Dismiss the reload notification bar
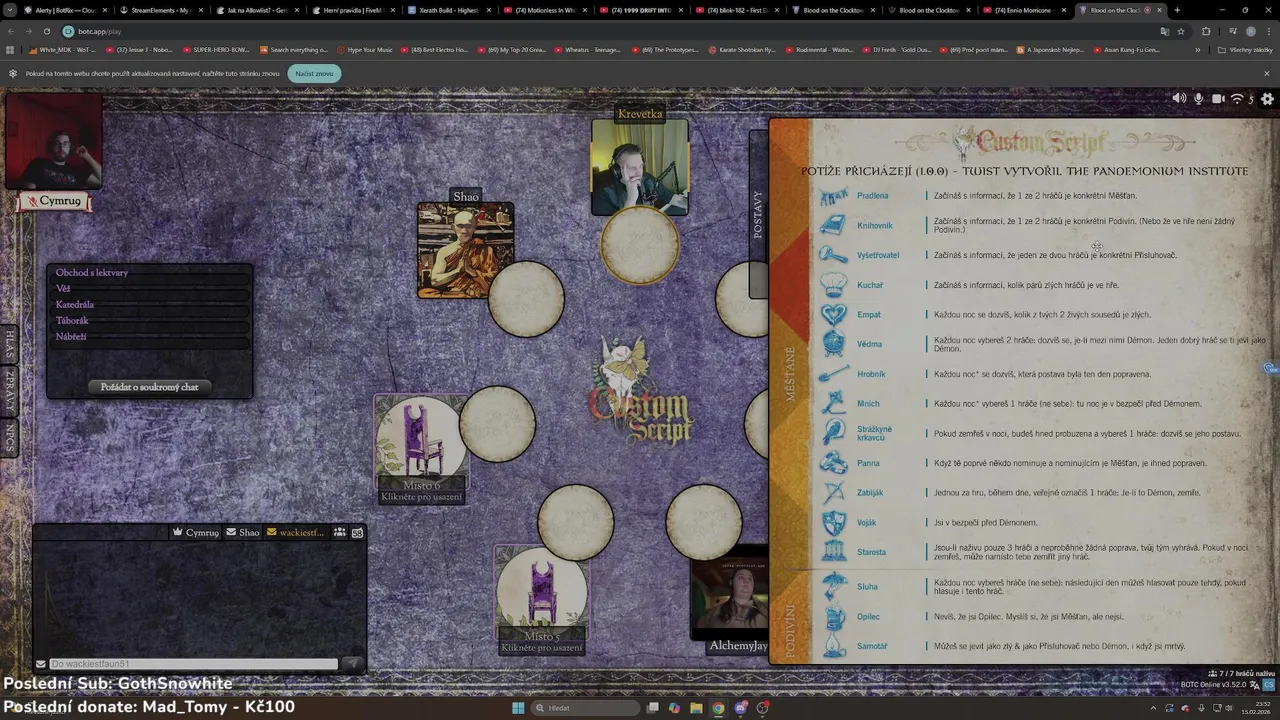Image resolution: width=1280 pixels, height=720 pixels. (x=1267, y=73)
